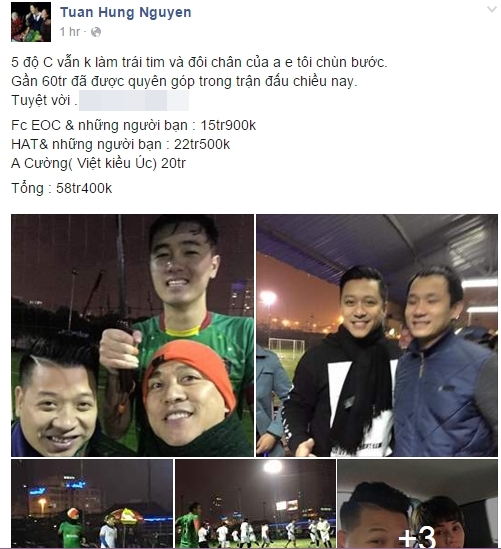
Task: Click the public globe privacy icon
Action: pos(96,32)
